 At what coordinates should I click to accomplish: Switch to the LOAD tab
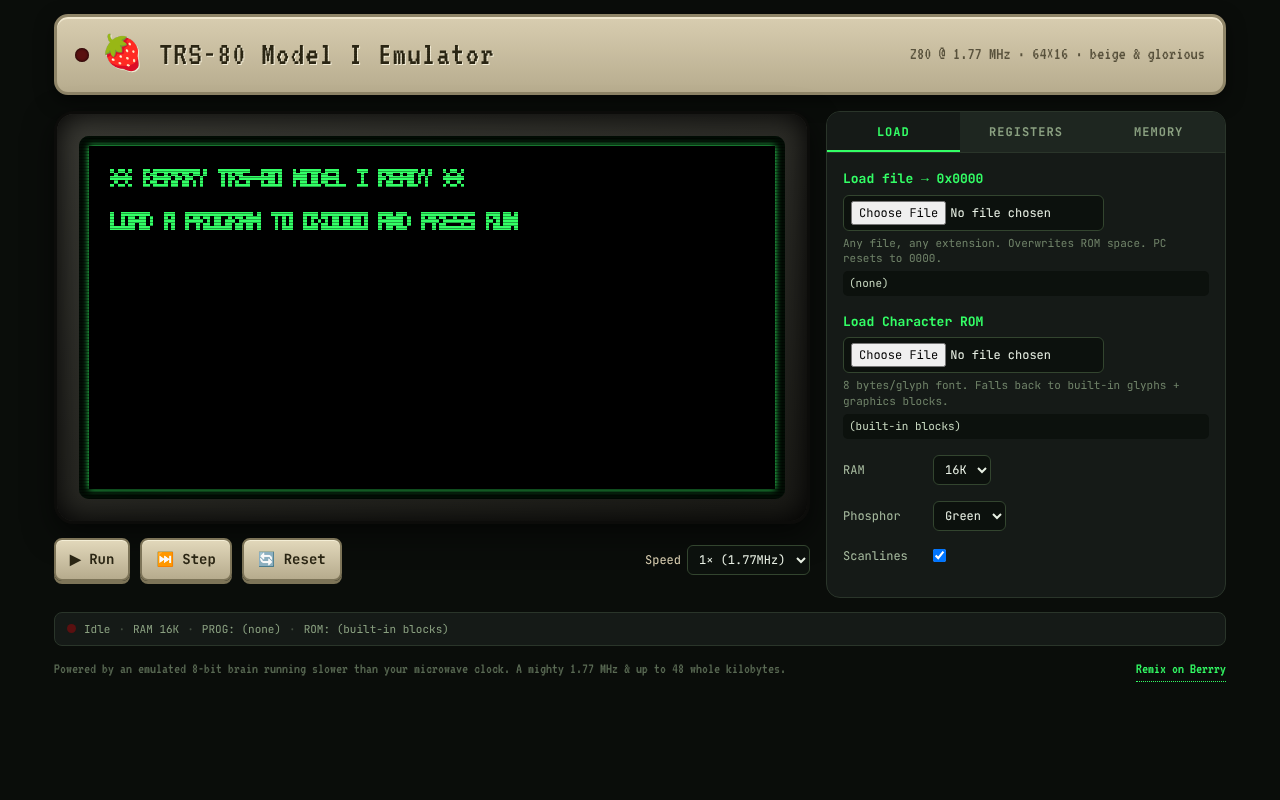click(x=893, y=132)
